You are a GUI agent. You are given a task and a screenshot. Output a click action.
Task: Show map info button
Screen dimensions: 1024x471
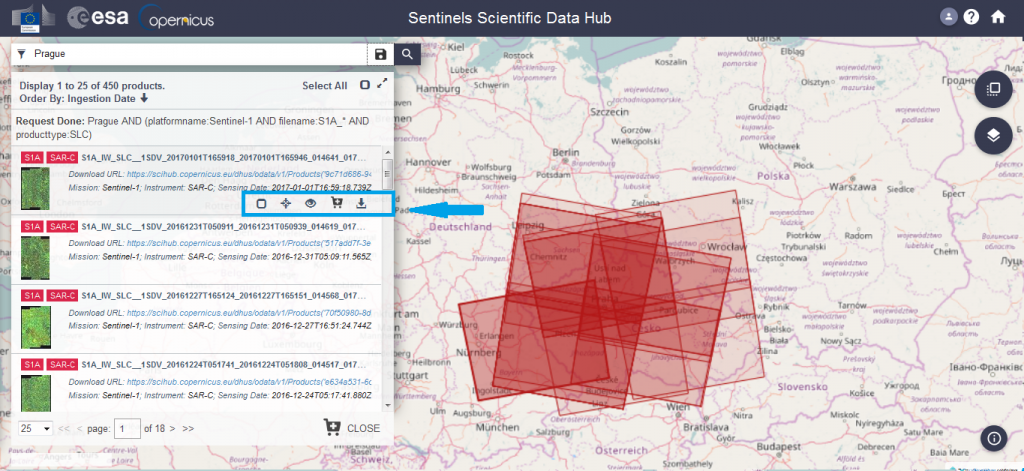coord(994,438)
